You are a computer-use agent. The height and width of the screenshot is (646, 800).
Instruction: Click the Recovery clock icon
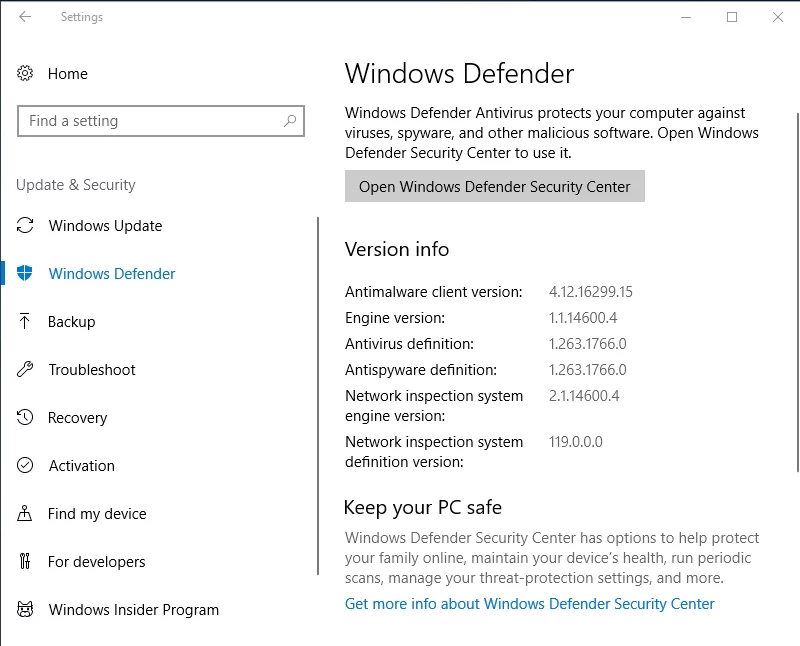[x=26, y=418]
